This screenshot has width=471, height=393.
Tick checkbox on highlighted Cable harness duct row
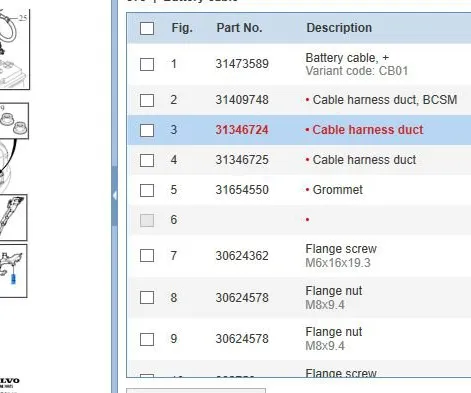[147, 130]
